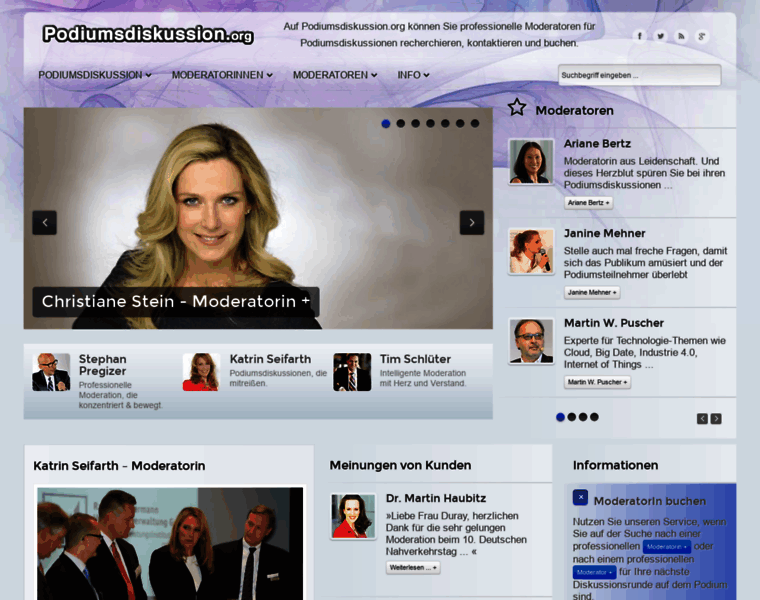Select third slide dot in main slider
This screenshot has width=760, height=600.
(415, 124)
